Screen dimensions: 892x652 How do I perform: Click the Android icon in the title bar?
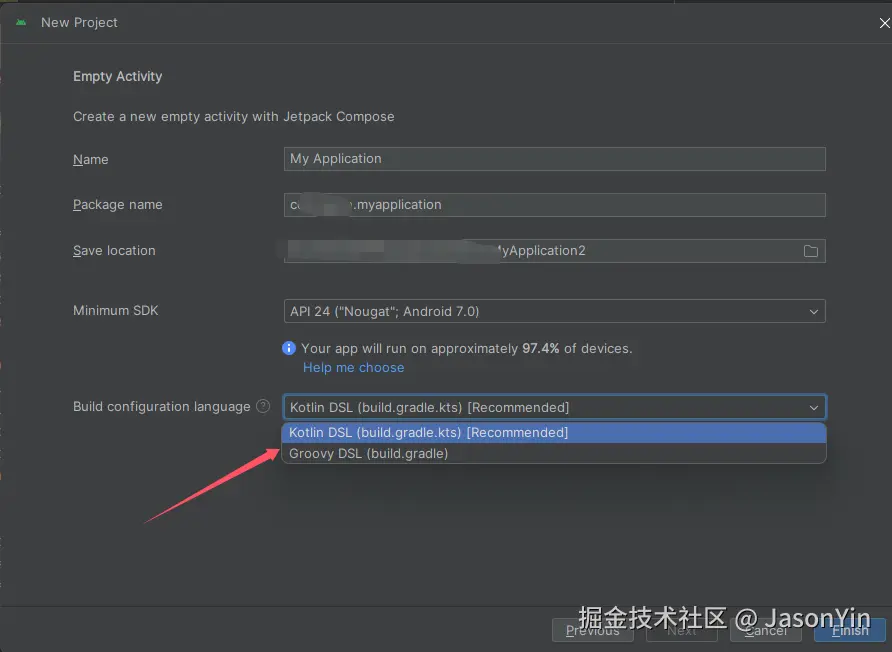tap(21, 23)
